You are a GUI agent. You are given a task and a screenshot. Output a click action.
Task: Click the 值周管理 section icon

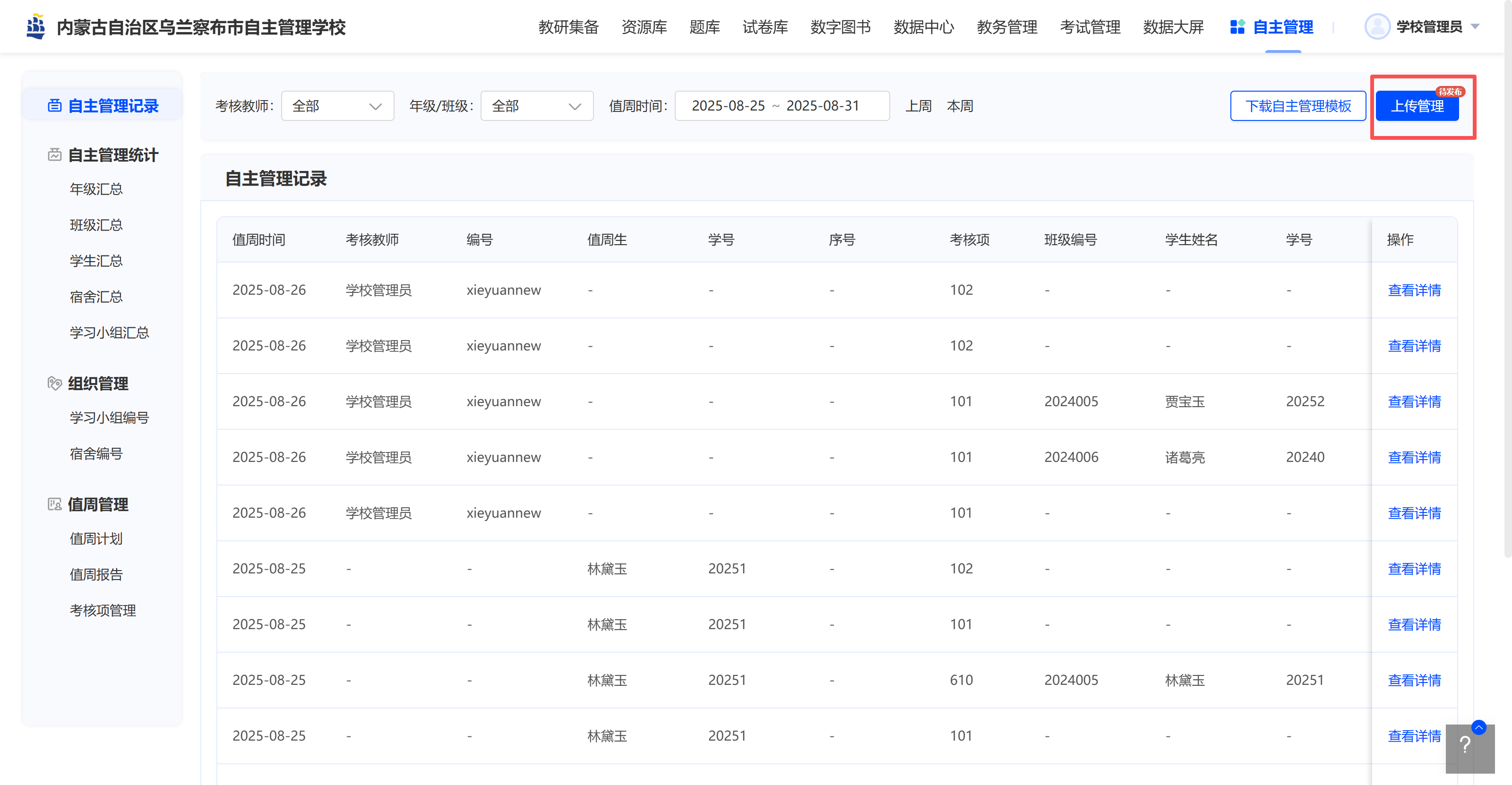[55, 504]
